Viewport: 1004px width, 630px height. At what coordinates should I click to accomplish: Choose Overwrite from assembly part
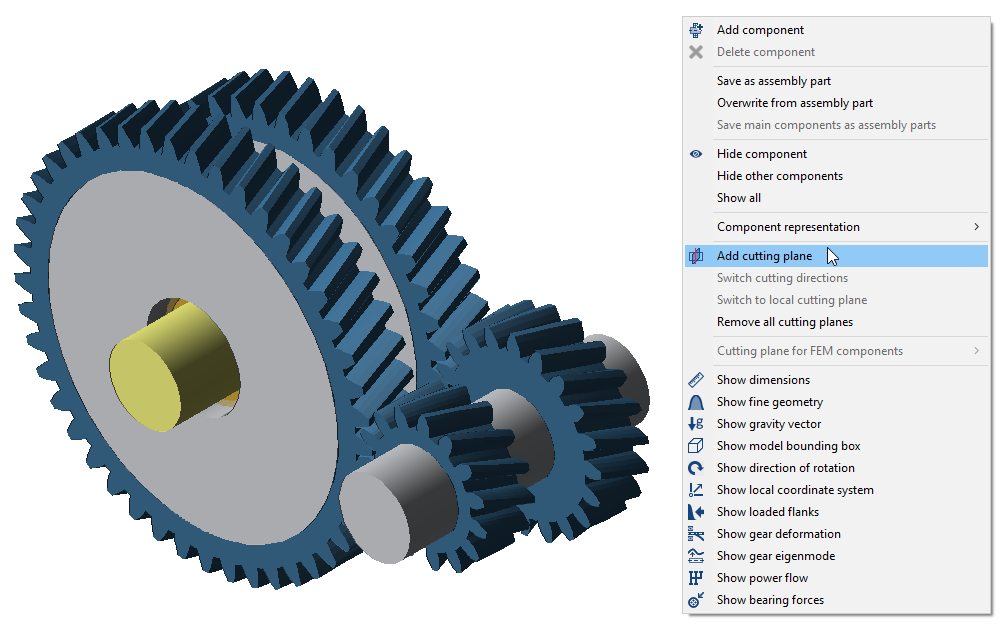click(x=794, y=103)
